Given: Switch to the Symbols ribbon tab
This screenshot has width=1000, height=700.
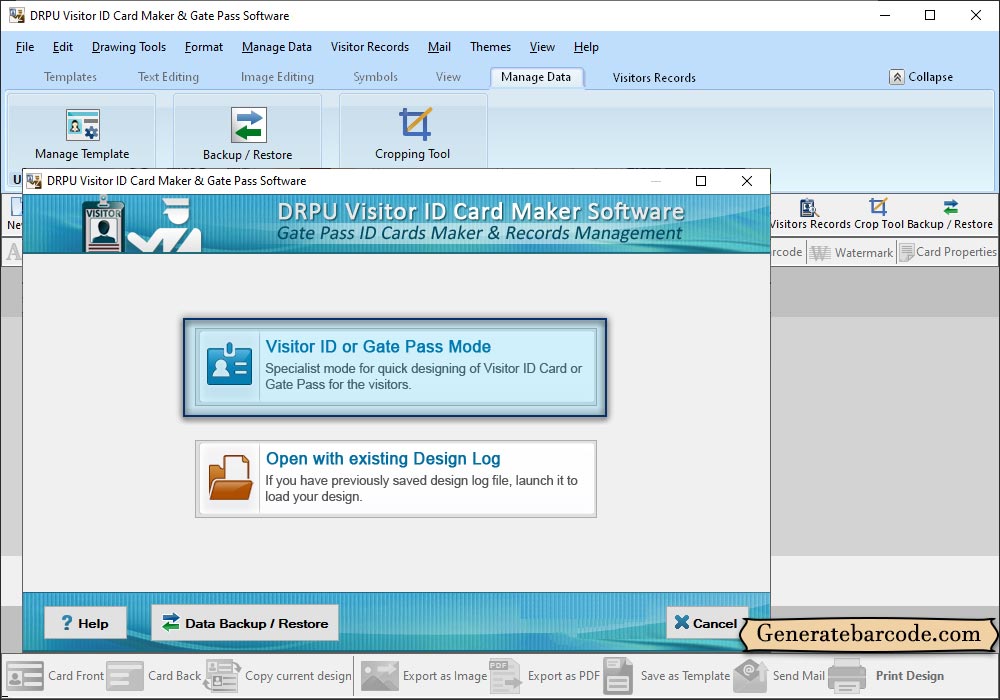Looking at the screenshot, I should [376, 77].
